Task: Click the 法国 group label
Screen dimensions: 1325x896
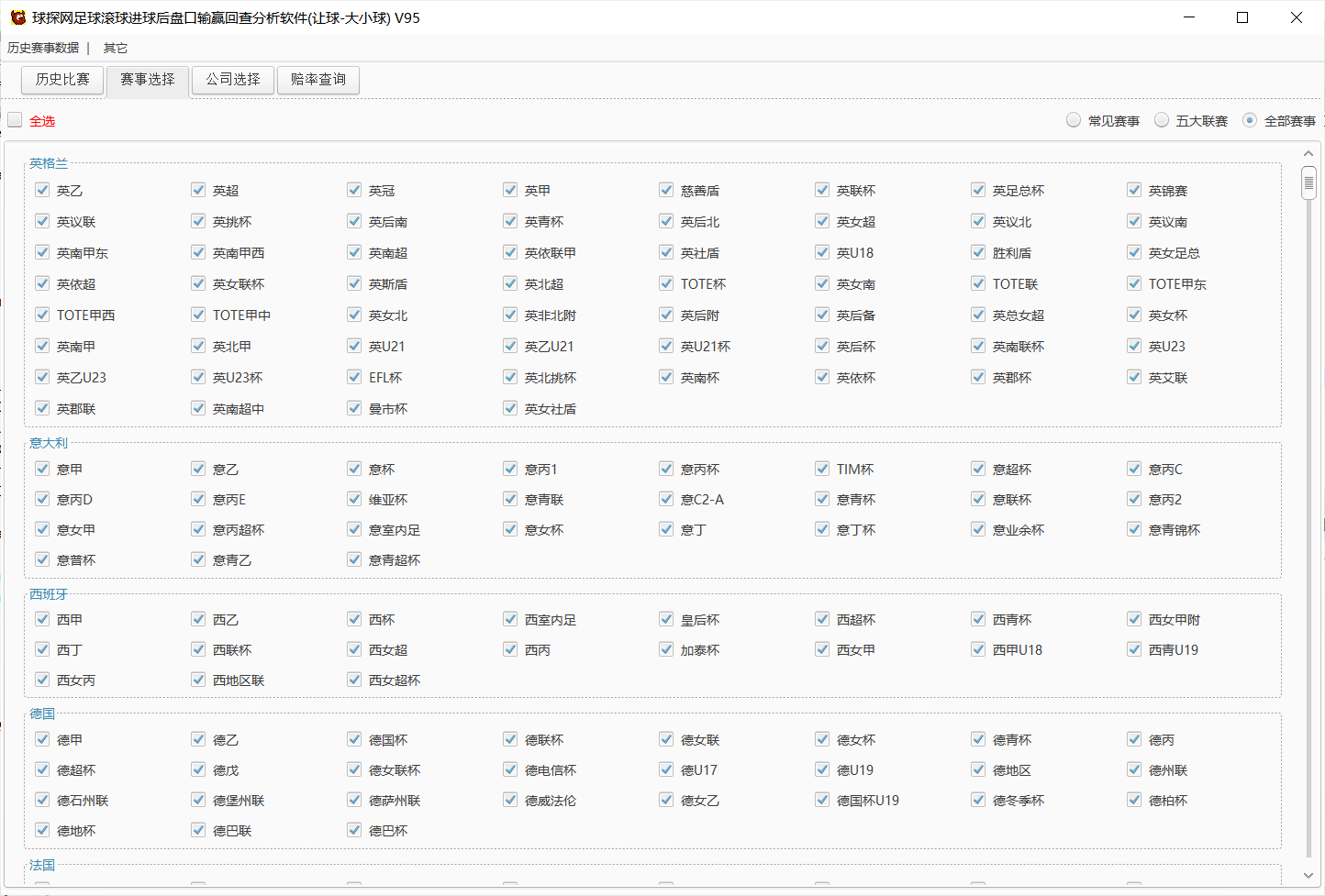Action: click(x=42, y=865)
